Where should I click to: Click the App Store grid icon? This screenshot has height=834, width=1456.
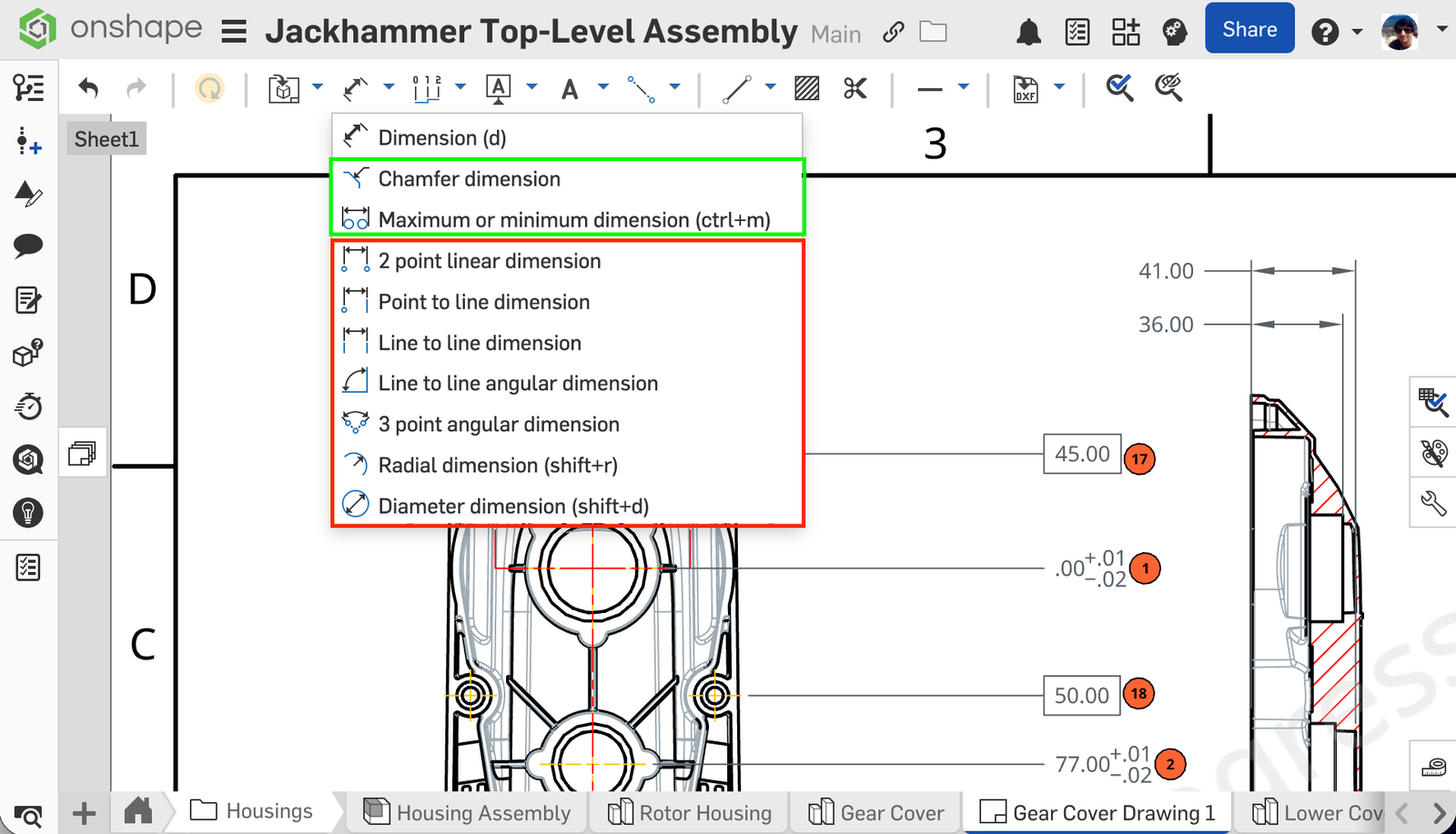1126,33
